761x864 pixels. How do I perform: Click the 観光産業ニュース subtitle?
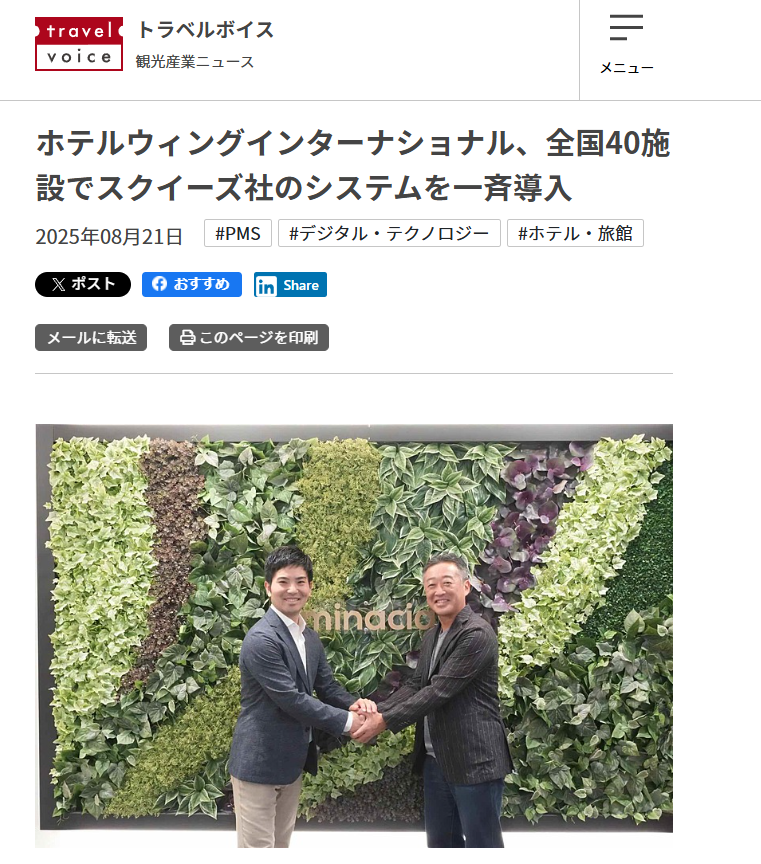[x=195, y=62]
